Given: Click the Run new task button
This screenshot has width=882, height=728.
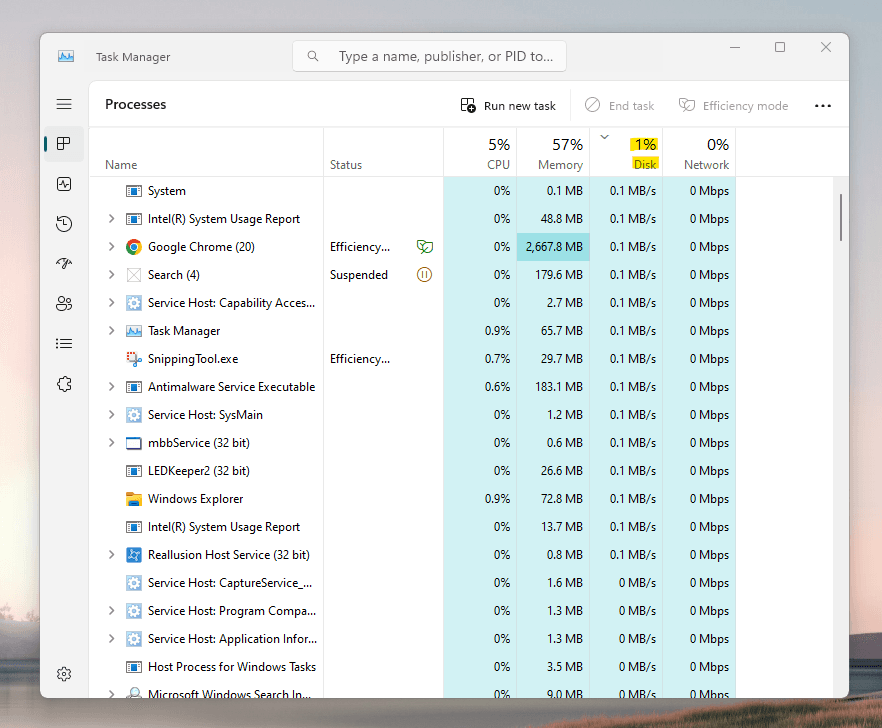Looking at the screenshot, I should (508, 106).
